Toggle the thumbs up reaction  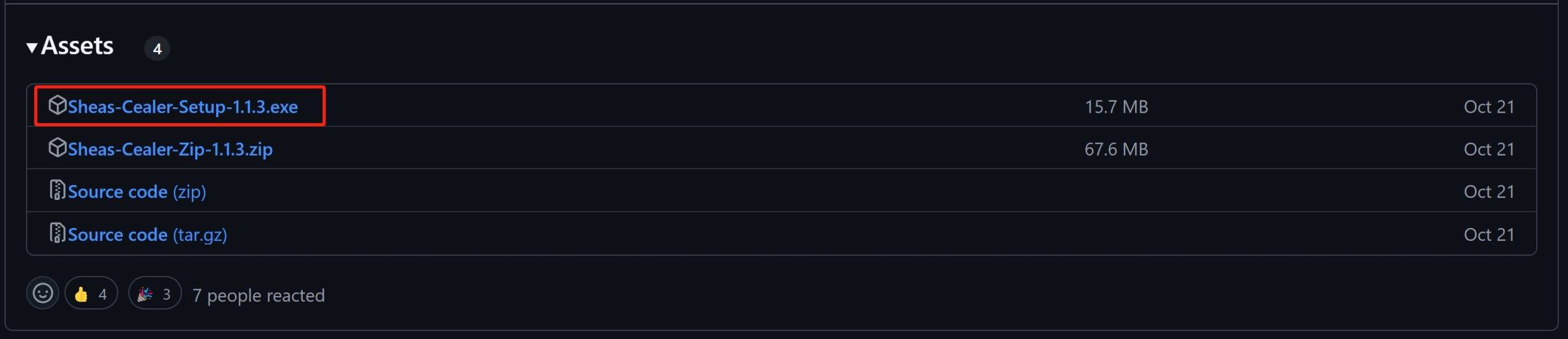pos(91,294)
